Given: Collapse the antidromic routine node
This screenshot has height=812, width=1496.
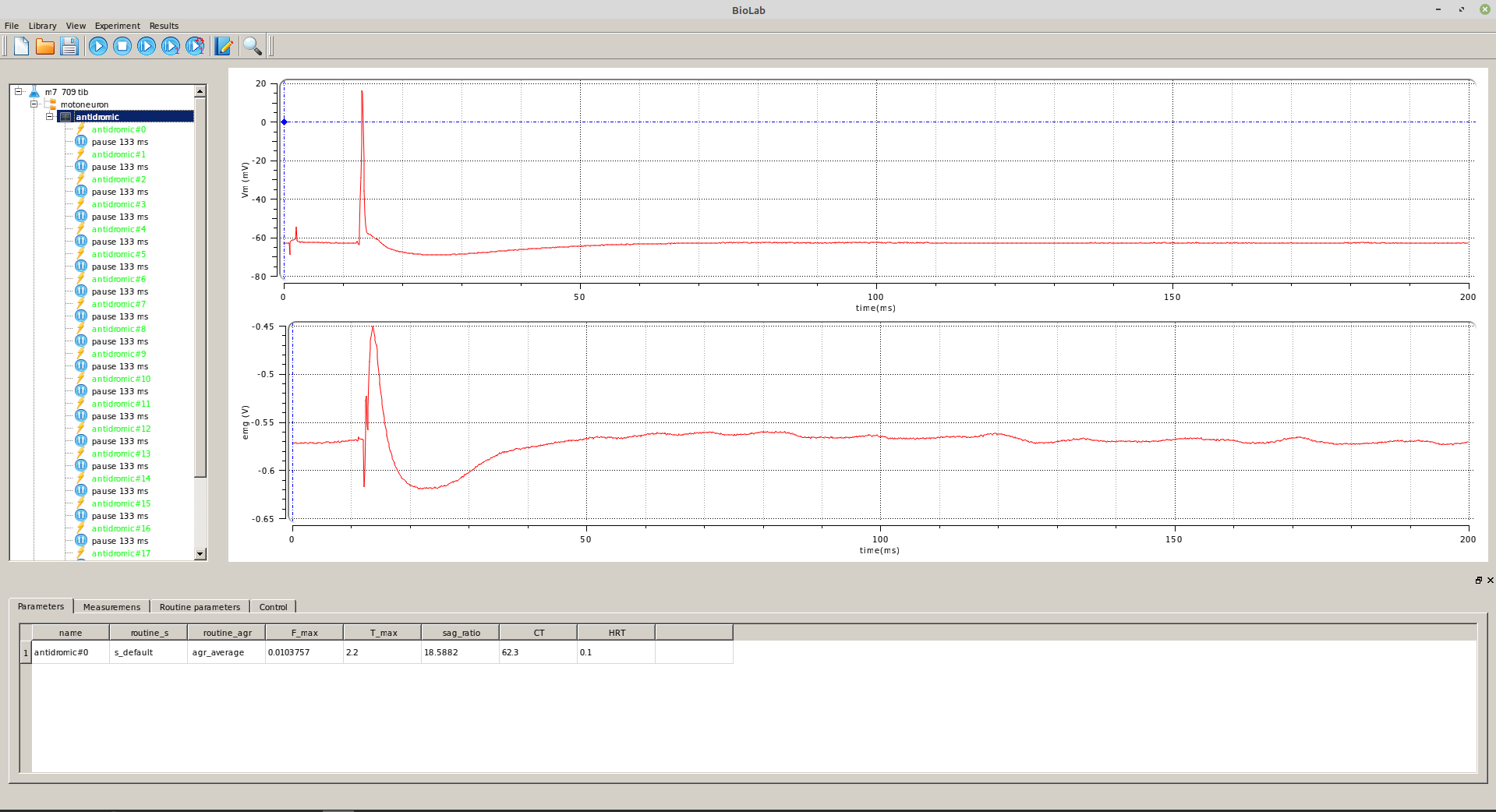Looking at the screenshot, I should pos(50,117).
